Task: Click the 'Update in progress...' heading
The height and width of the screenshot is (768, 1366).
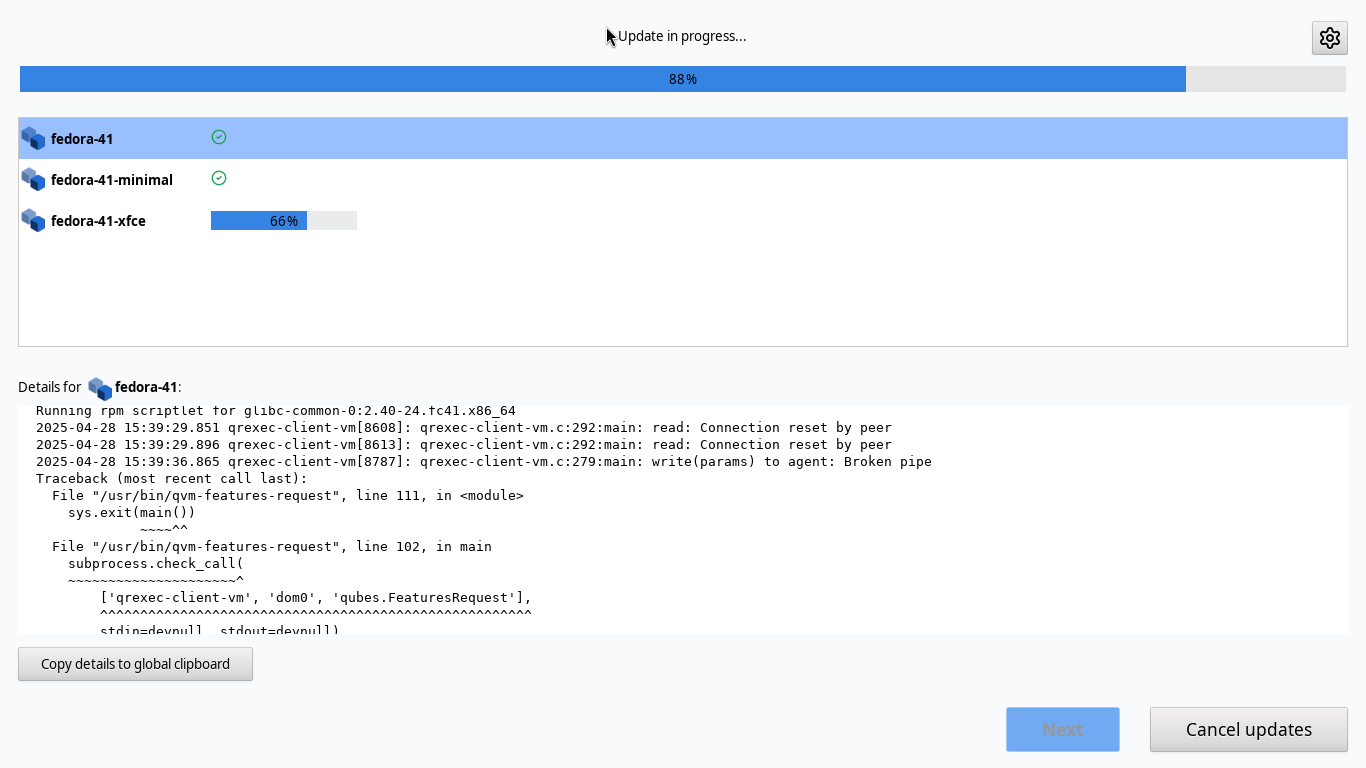Action: coord(682,36)
